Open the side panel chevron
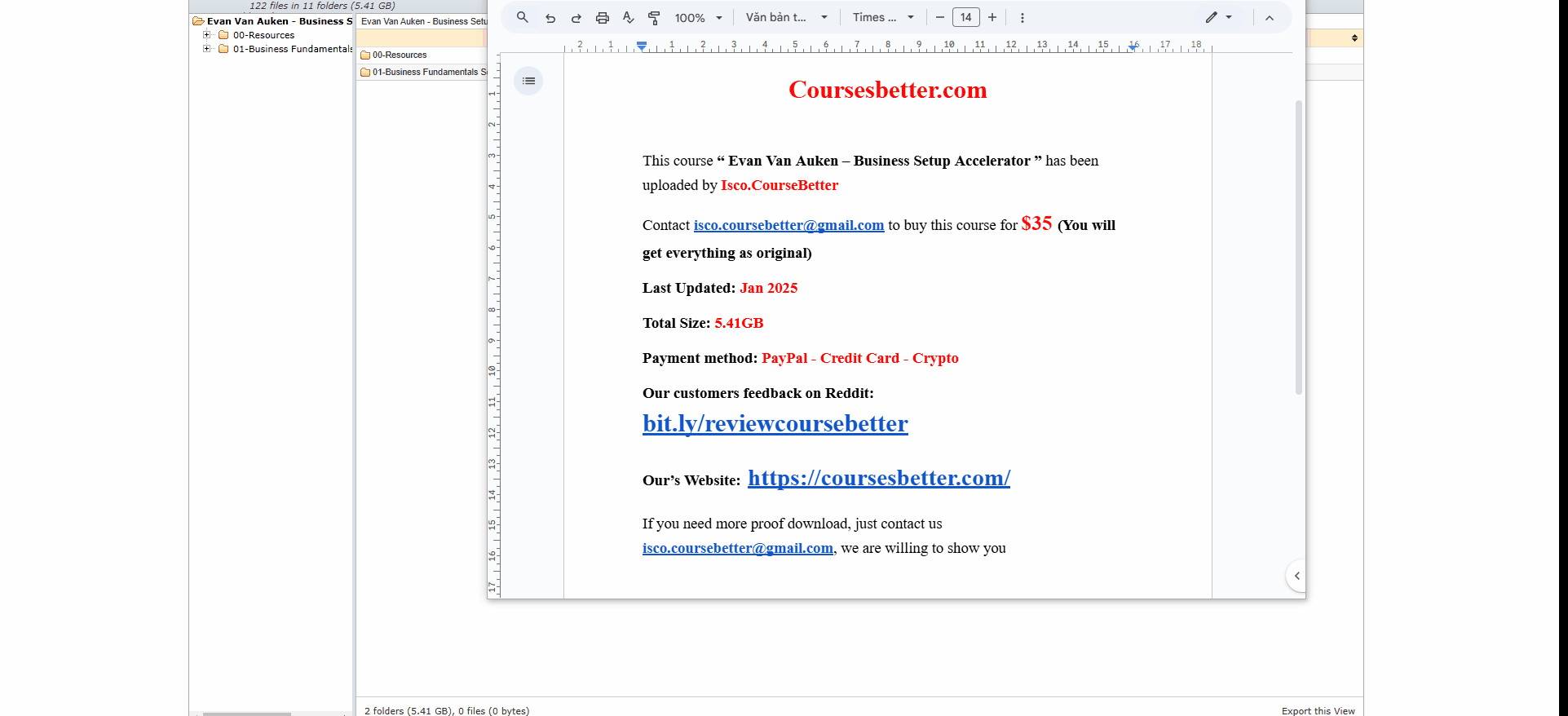This screenshot has width=1568, height=716. tap(1296, 576)
